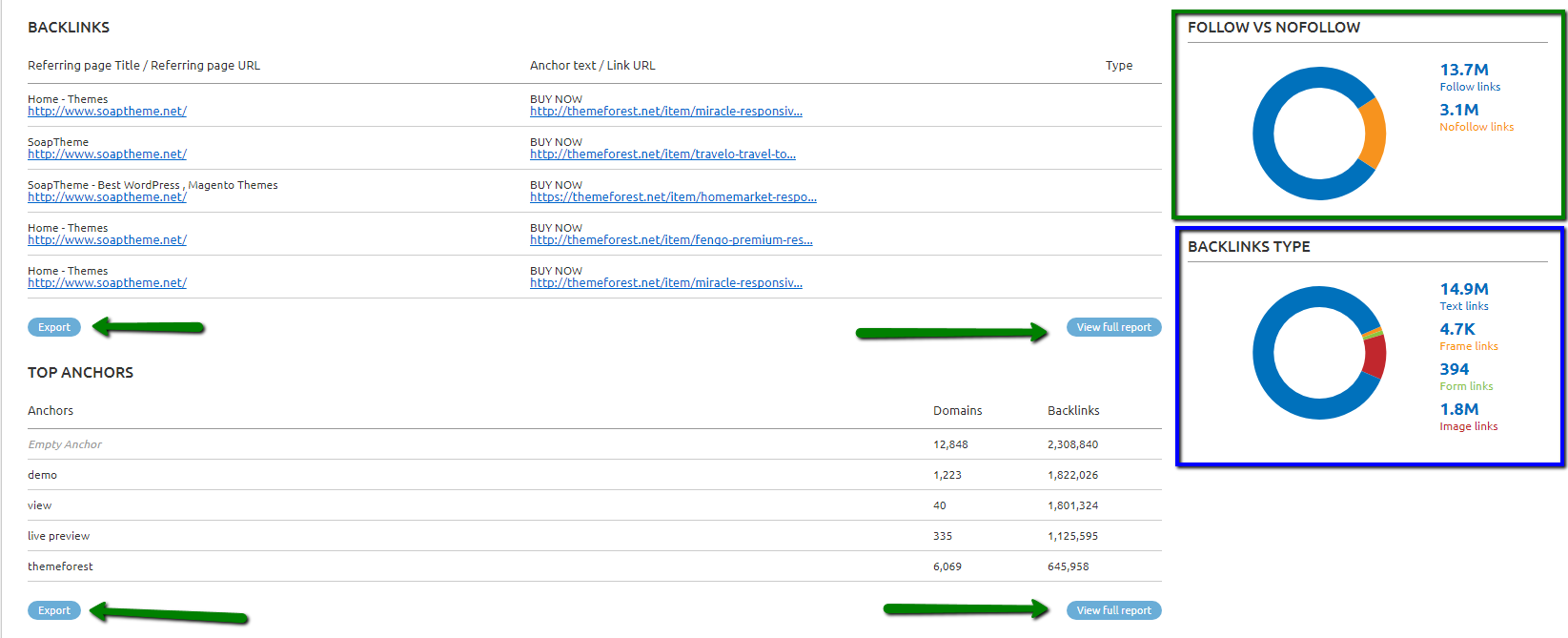Open View full report for Top Anchors

coord(1113,610)
